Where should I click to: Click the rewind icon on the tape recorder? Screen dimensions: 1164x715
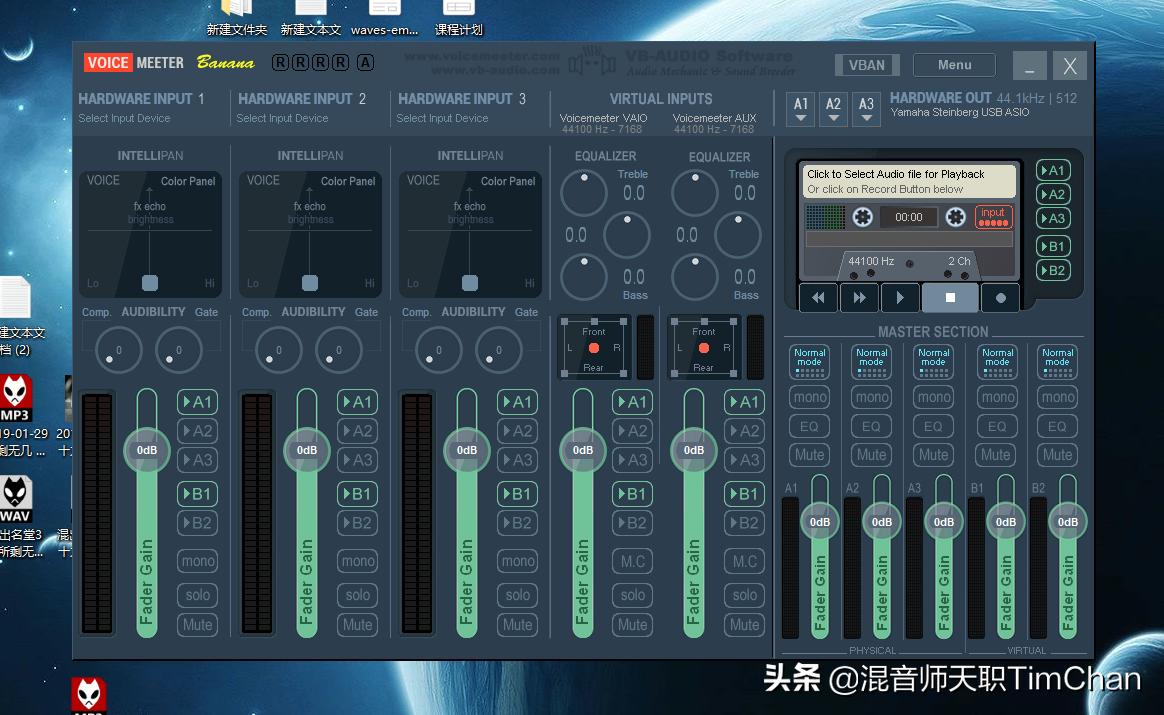(x=818, y=297)
